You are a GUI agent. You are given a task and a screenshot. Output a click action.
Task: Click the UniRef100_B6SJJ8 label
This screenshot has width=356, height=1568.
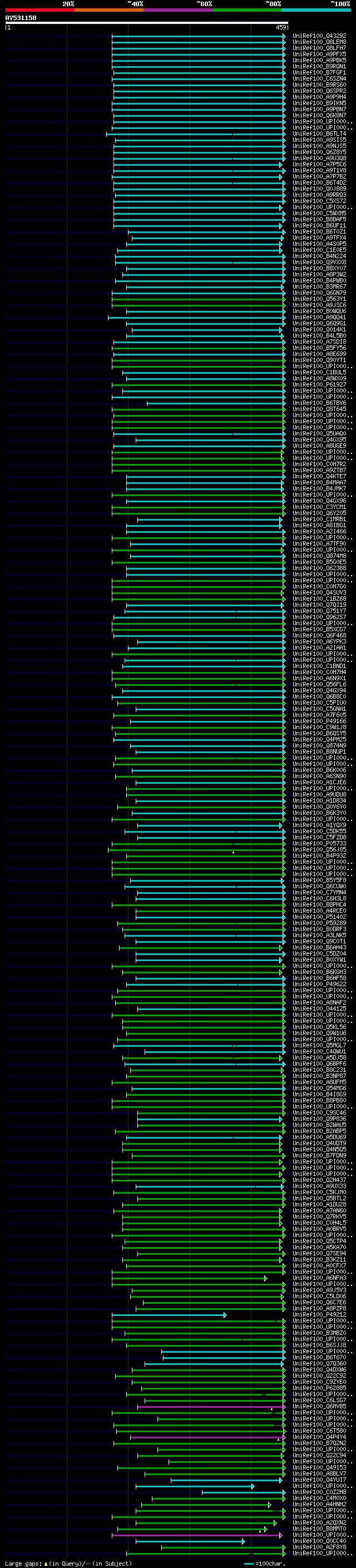319,1345
